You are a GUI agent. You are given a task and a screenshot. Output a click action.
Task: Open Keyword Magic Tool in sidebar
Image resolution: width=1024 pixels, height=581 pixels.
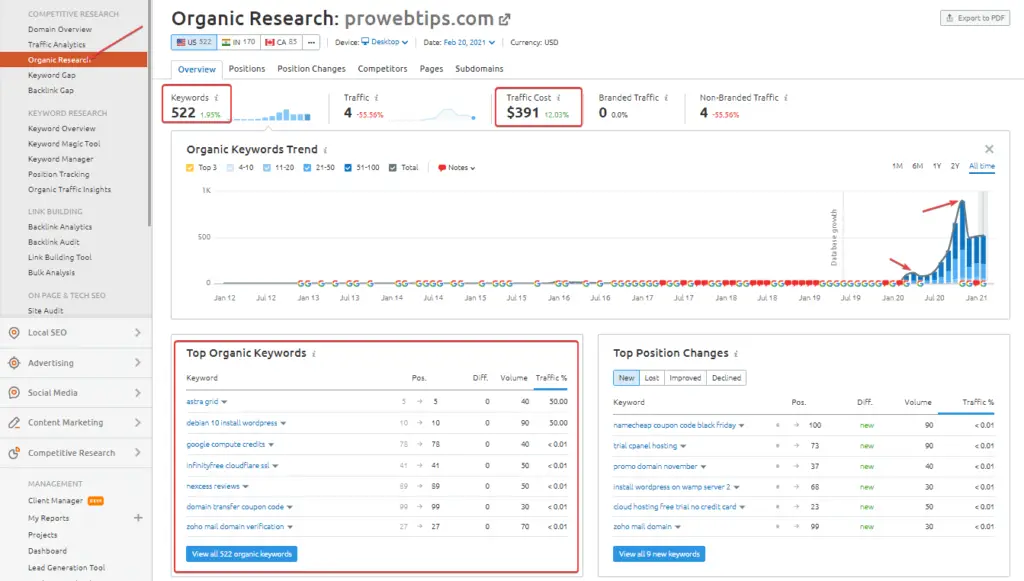tap(64, 144)
